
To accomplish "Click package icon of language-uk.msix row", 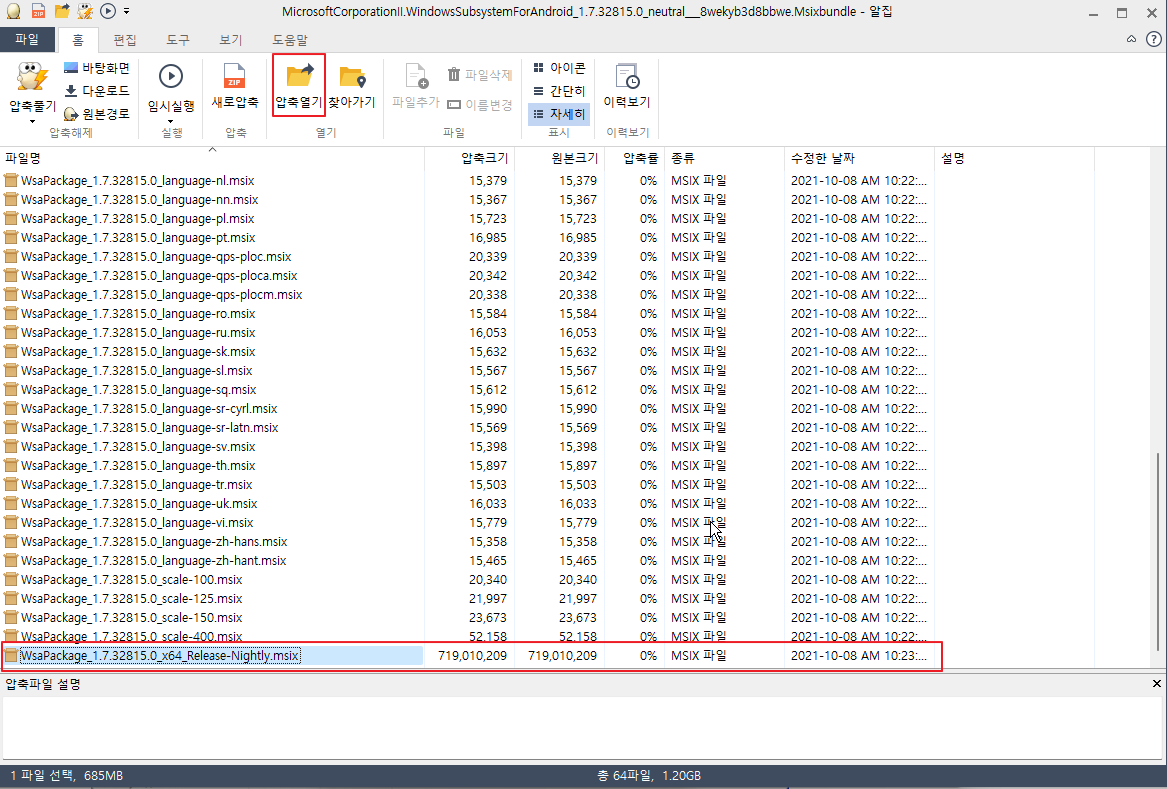I will [10, 504].
